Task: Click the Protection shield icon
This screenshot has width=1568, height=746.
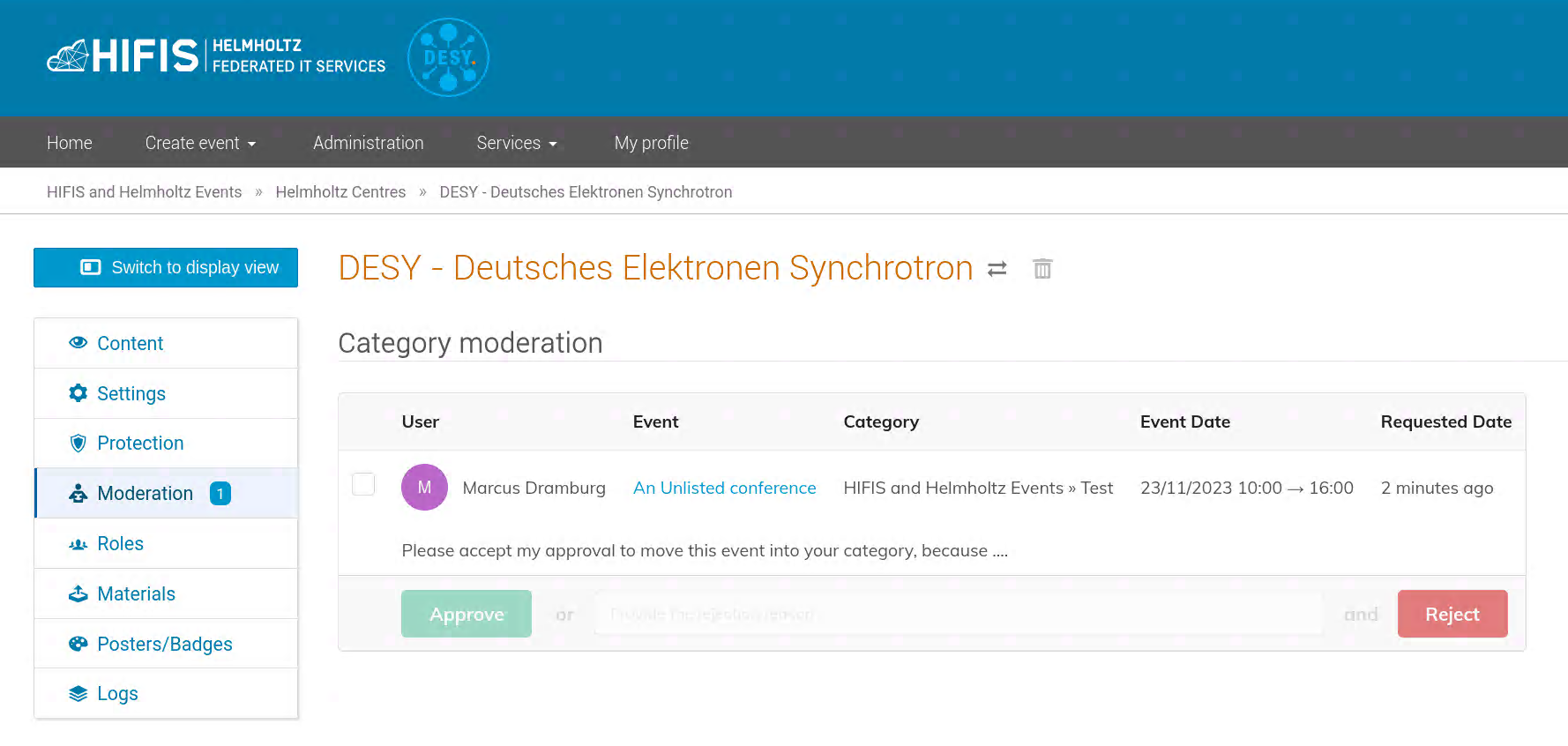Action: pyautogui.click(x=78, y=443)
